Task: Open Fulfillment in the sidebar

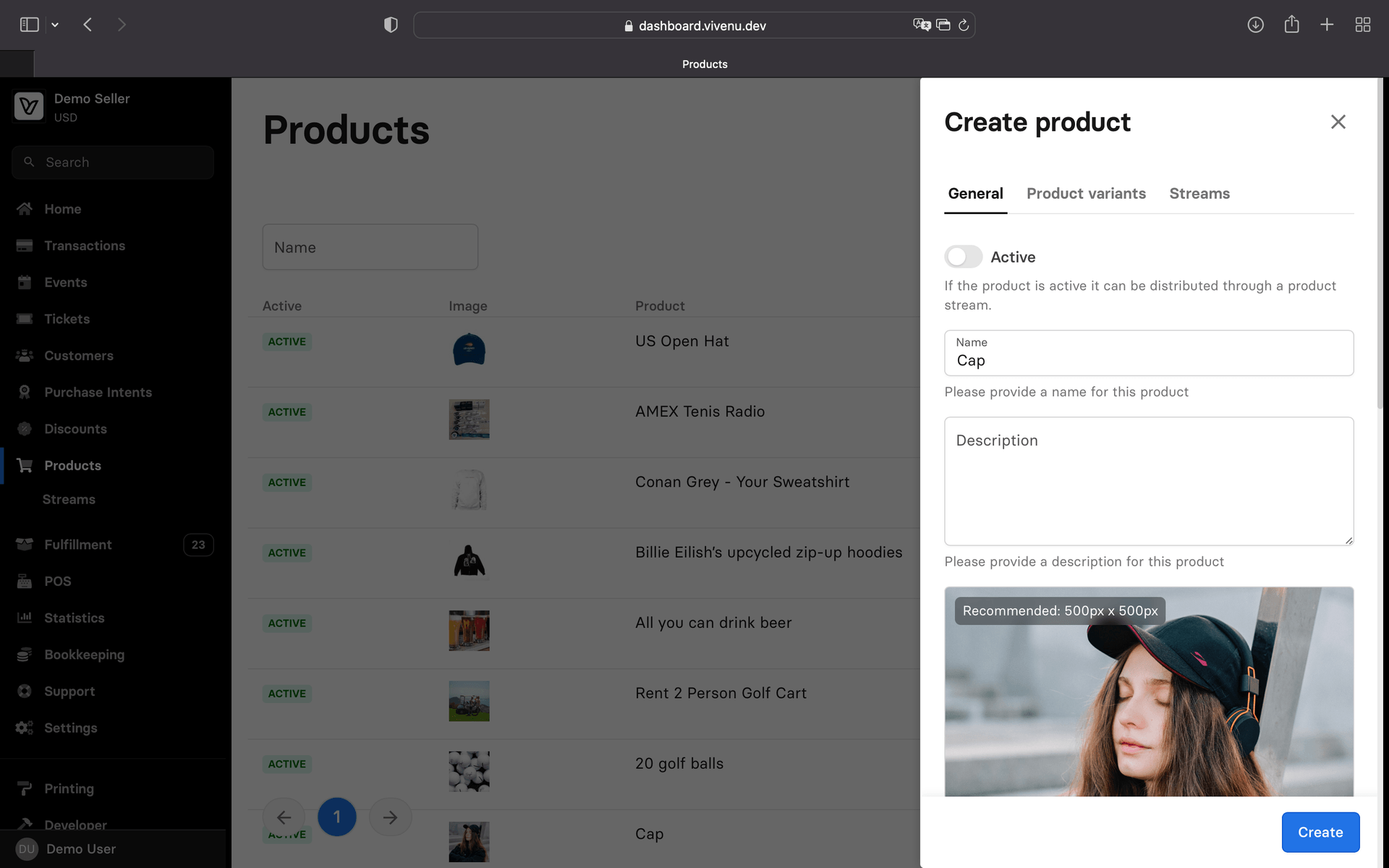Action: click(77, 545)
